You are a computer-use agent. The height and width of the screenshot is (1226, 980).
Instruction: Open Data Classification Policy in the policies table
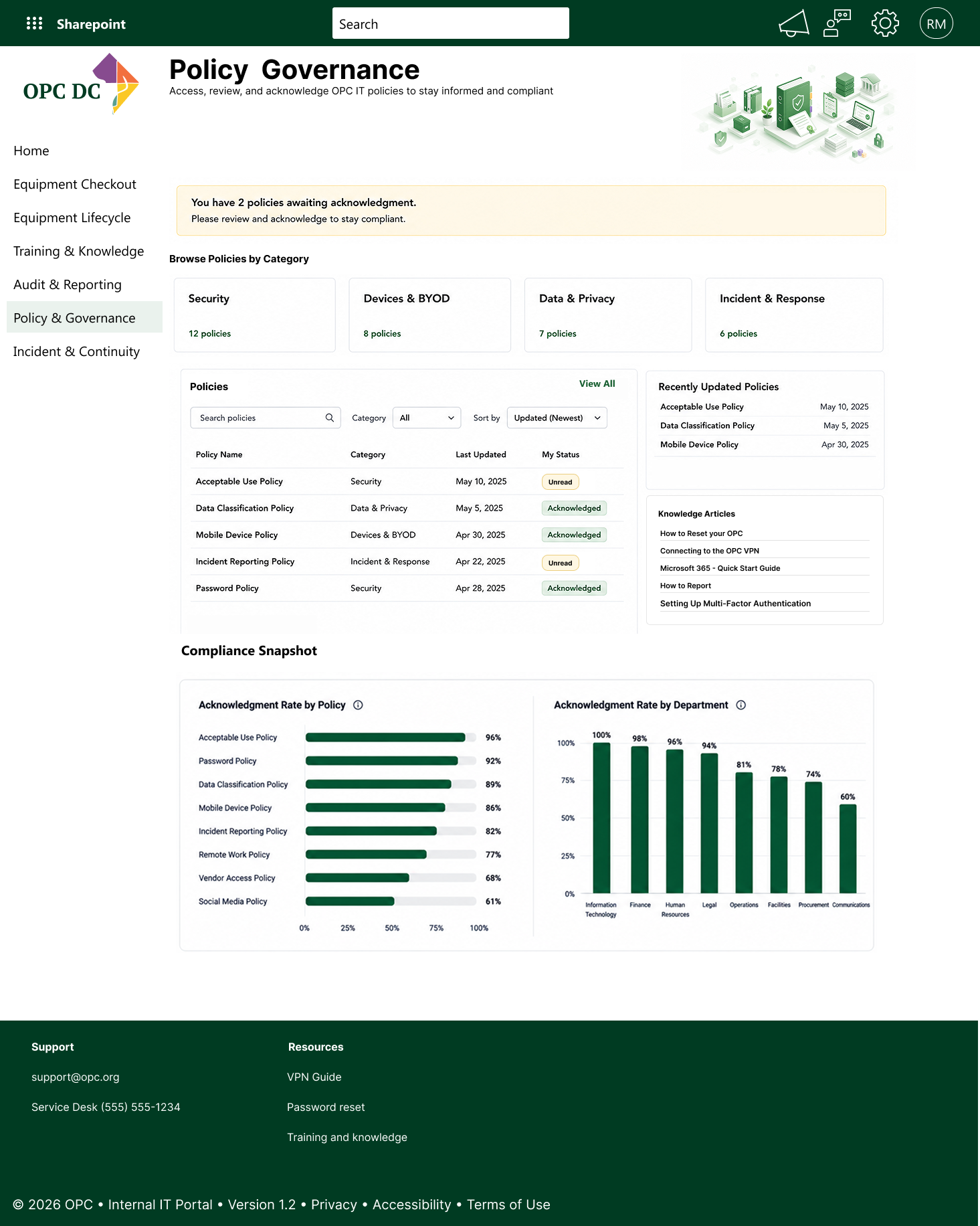pyautogui.click(x=245, y=508)
